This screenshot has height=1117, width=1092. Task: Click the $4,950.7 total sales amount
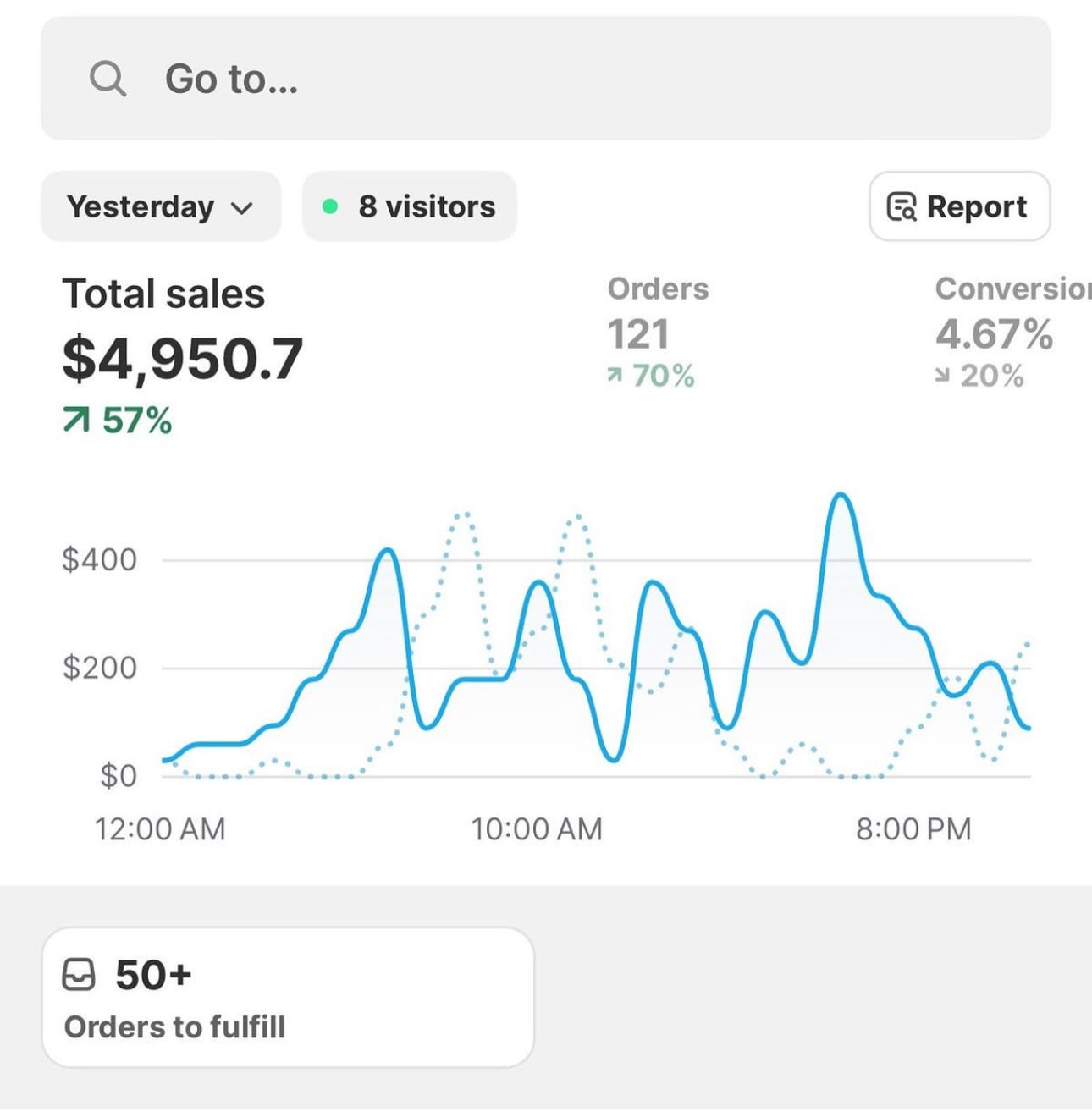tap(182, 358)
